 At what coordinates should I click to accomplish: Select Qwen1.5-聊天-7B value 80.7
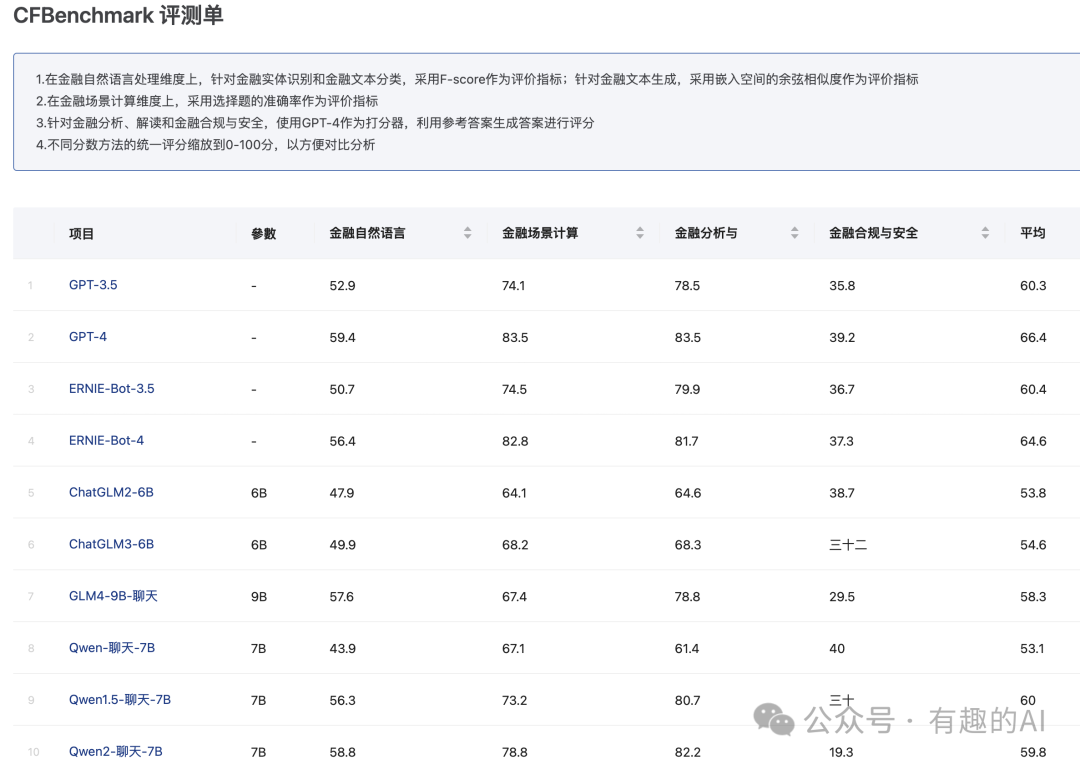[687, 700]
